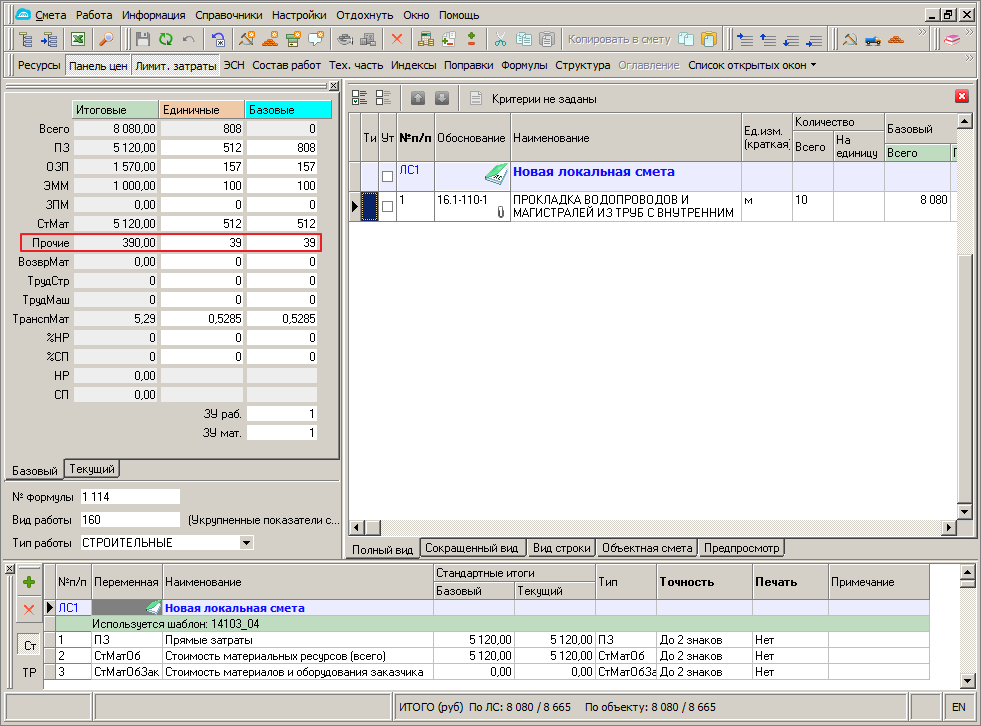Toggle the Лимит. затраты button
981x726 pixels.
(x=176, y=65)
